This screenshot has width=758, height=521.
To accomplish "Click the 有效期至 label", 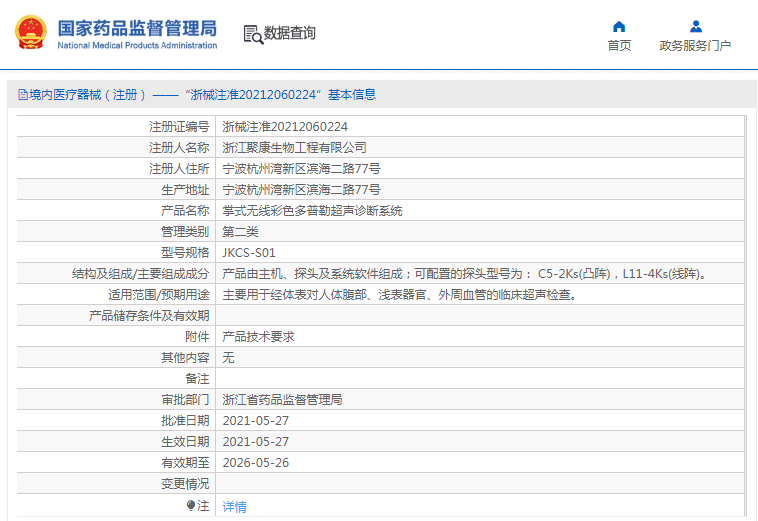I will [185, 463].
